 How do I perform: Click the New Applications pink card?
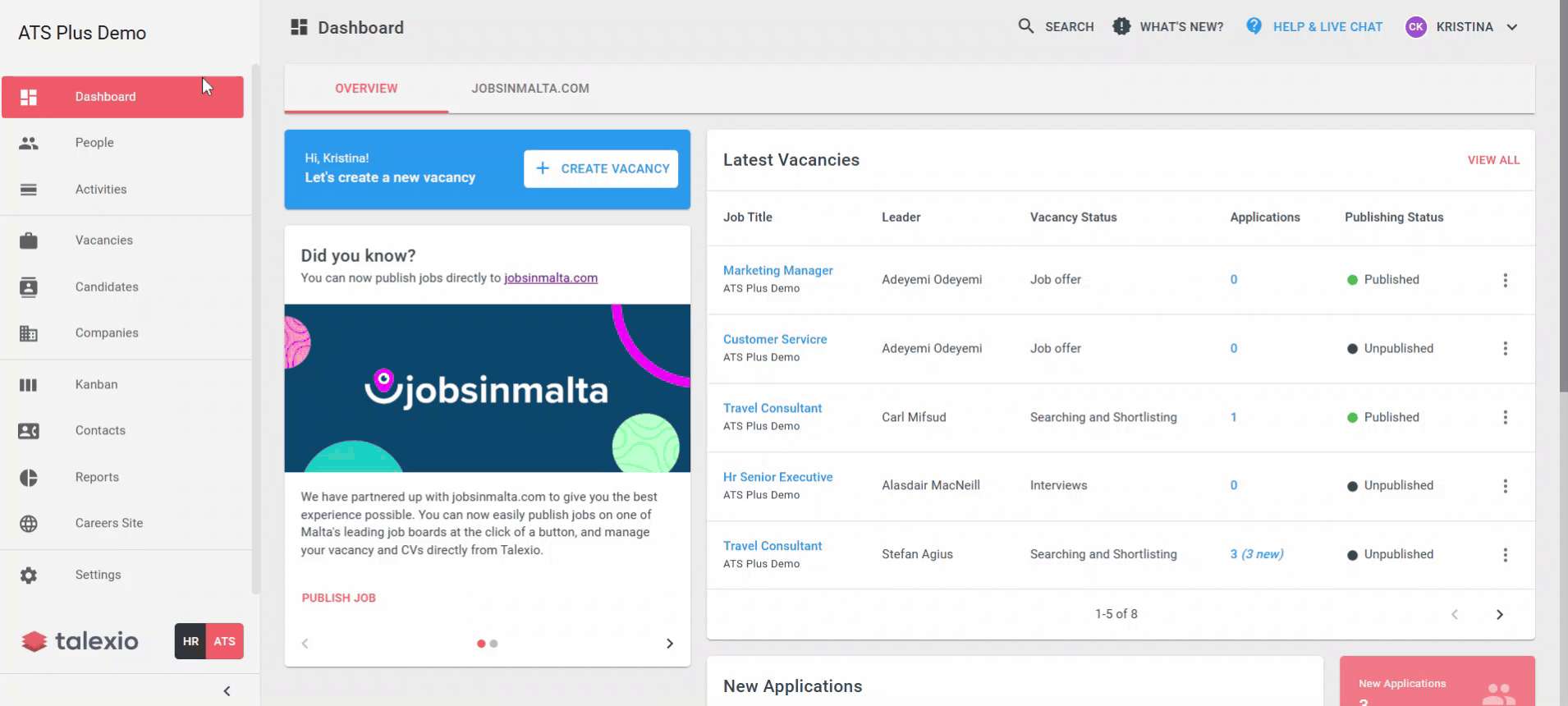[x=1437, y=681]
